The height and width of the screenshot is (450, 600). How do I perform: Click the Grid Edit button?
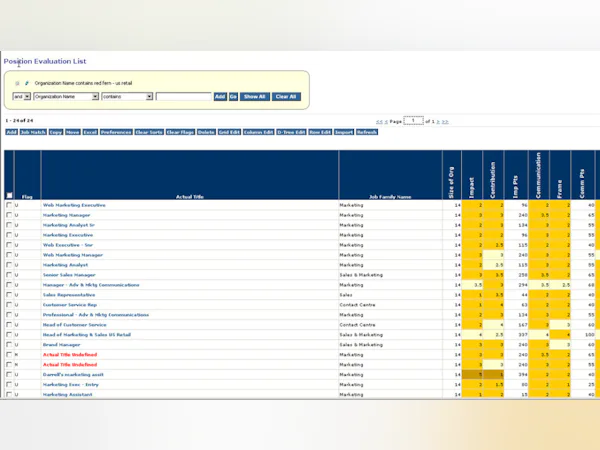(x=229, y=132)
